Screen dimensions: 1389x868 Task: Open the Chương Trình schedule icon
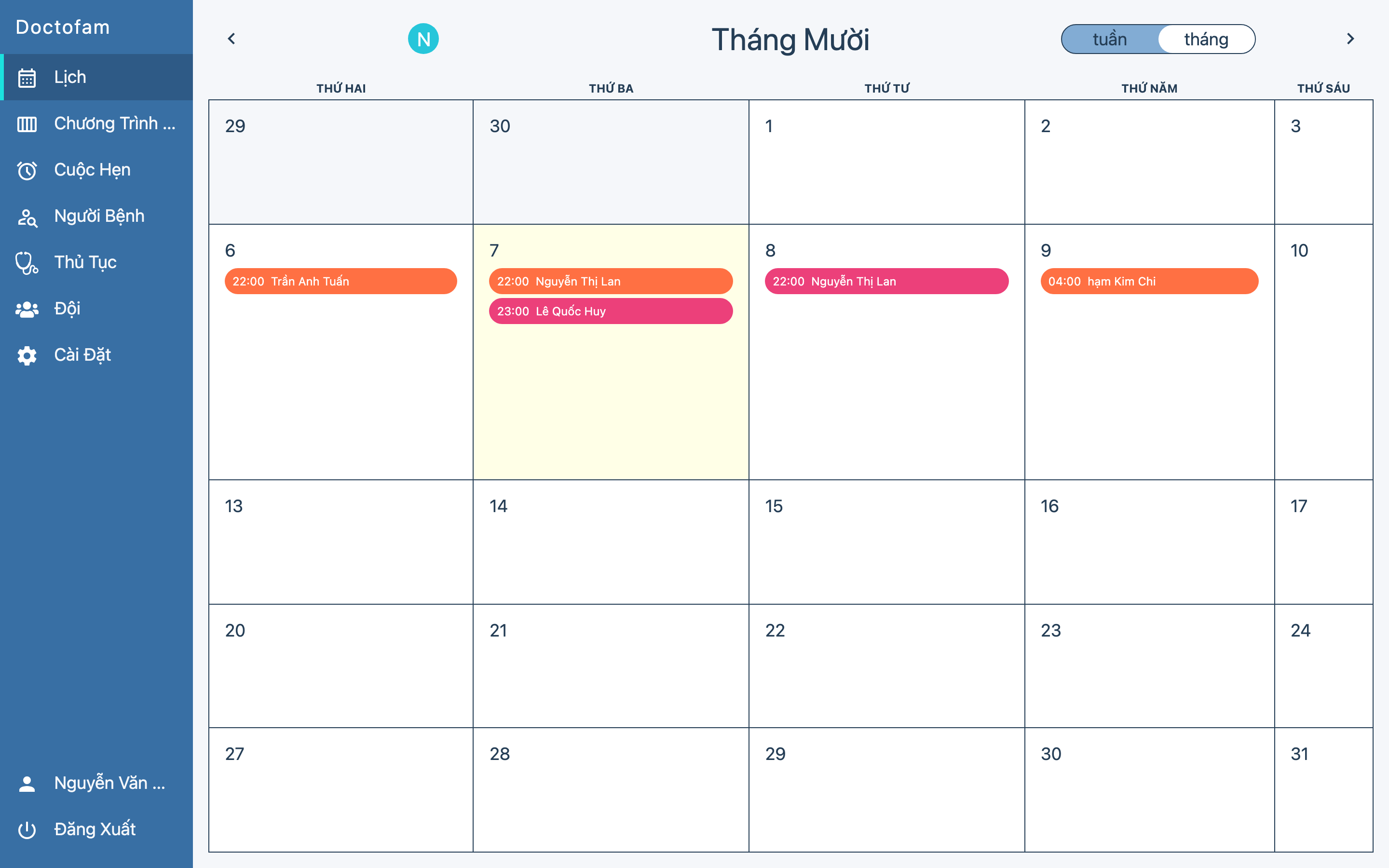click(27, 124)
